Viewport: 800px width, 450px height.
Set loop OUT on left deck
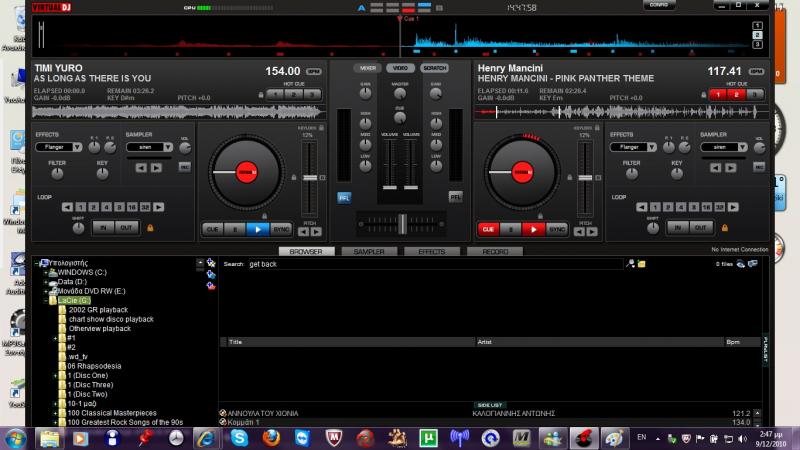pos(127,228)
